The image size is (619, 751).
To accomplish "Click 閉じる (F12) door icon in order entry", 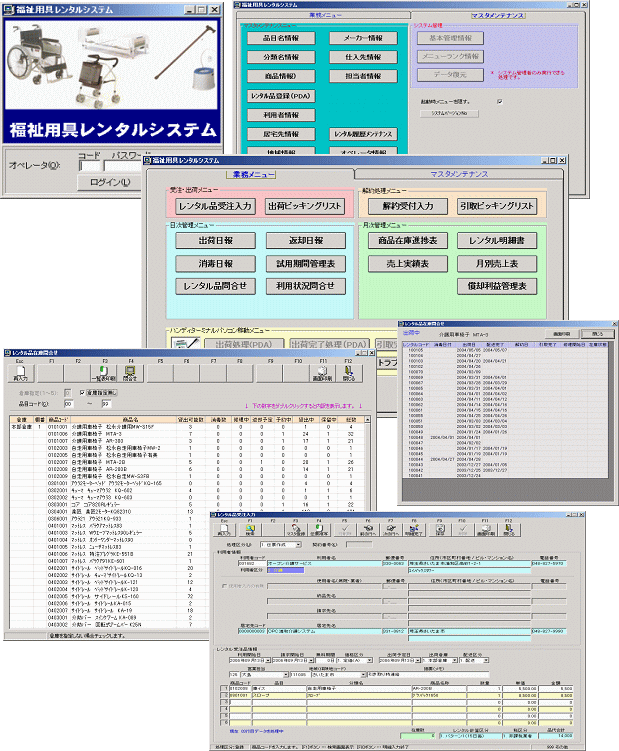I will coord(508,529).
